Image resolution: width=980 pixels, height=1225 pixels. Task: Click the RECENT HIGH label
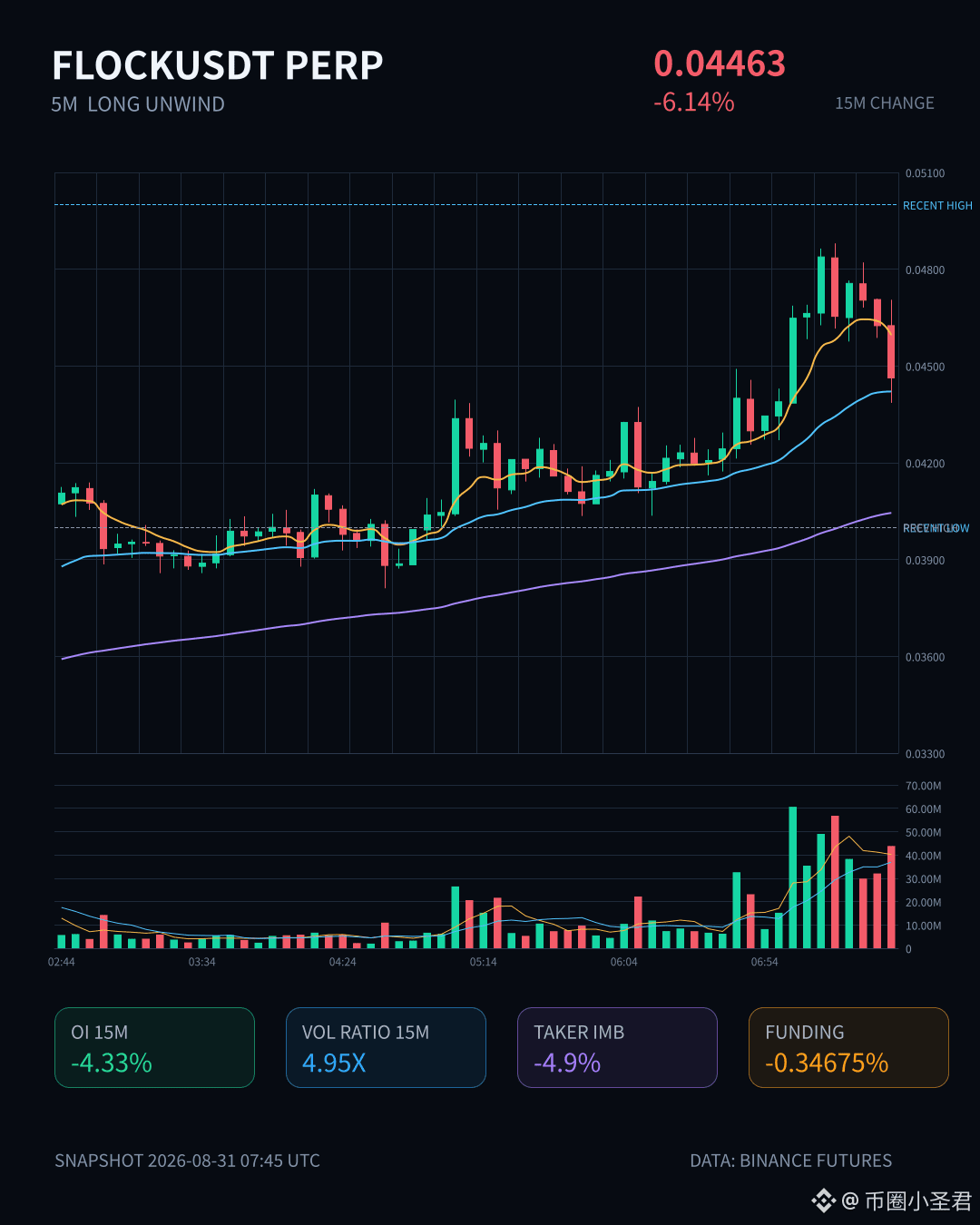pos(937,206)
